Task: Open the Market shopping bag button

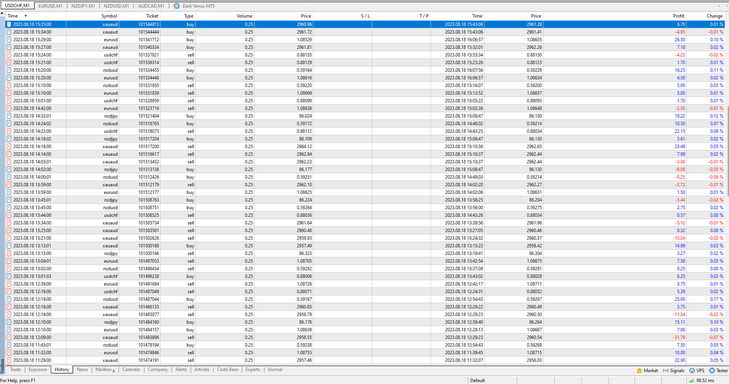Action: tap(647, 371)
